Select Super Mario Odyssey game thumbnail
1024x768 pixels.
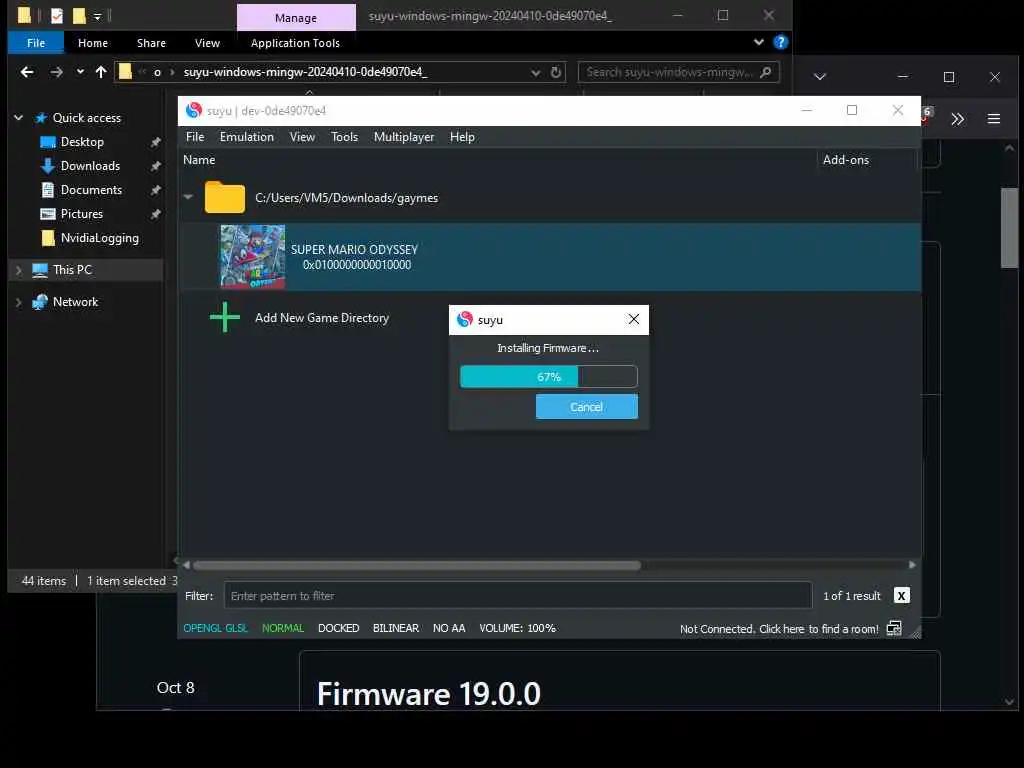coord(253,257)
